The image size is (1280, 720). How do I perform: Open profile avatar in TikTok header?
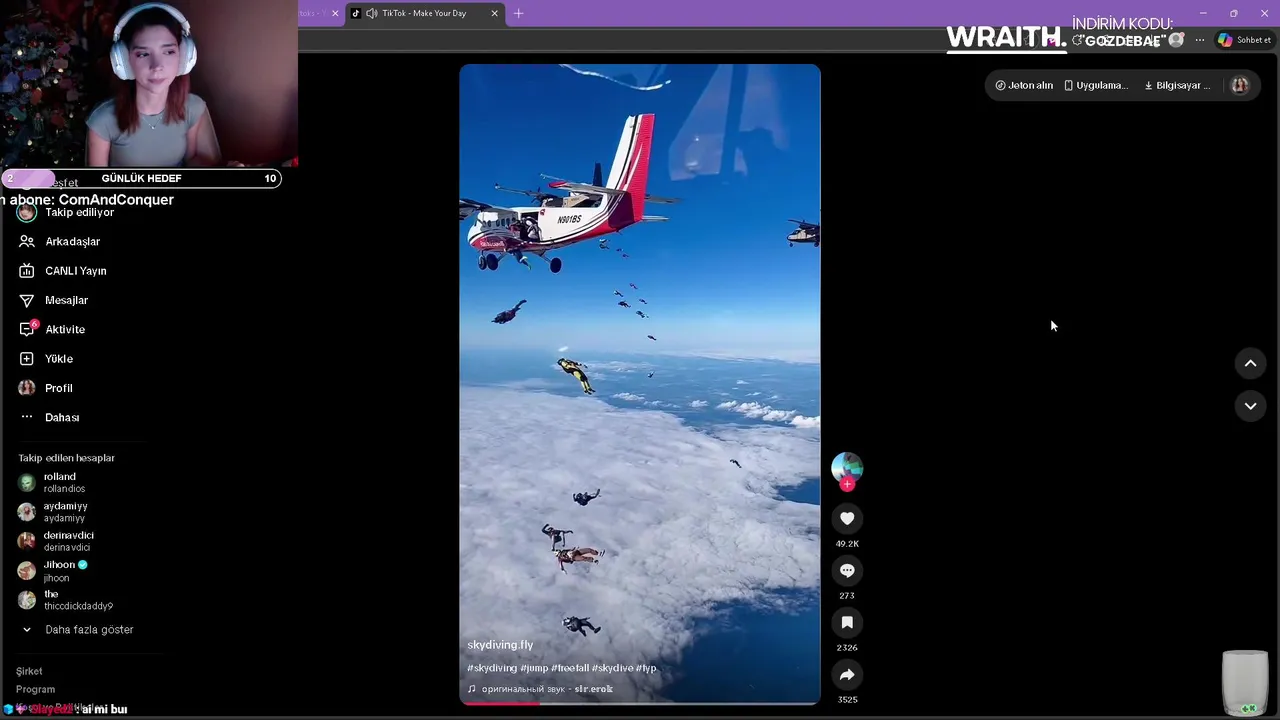1239,85
